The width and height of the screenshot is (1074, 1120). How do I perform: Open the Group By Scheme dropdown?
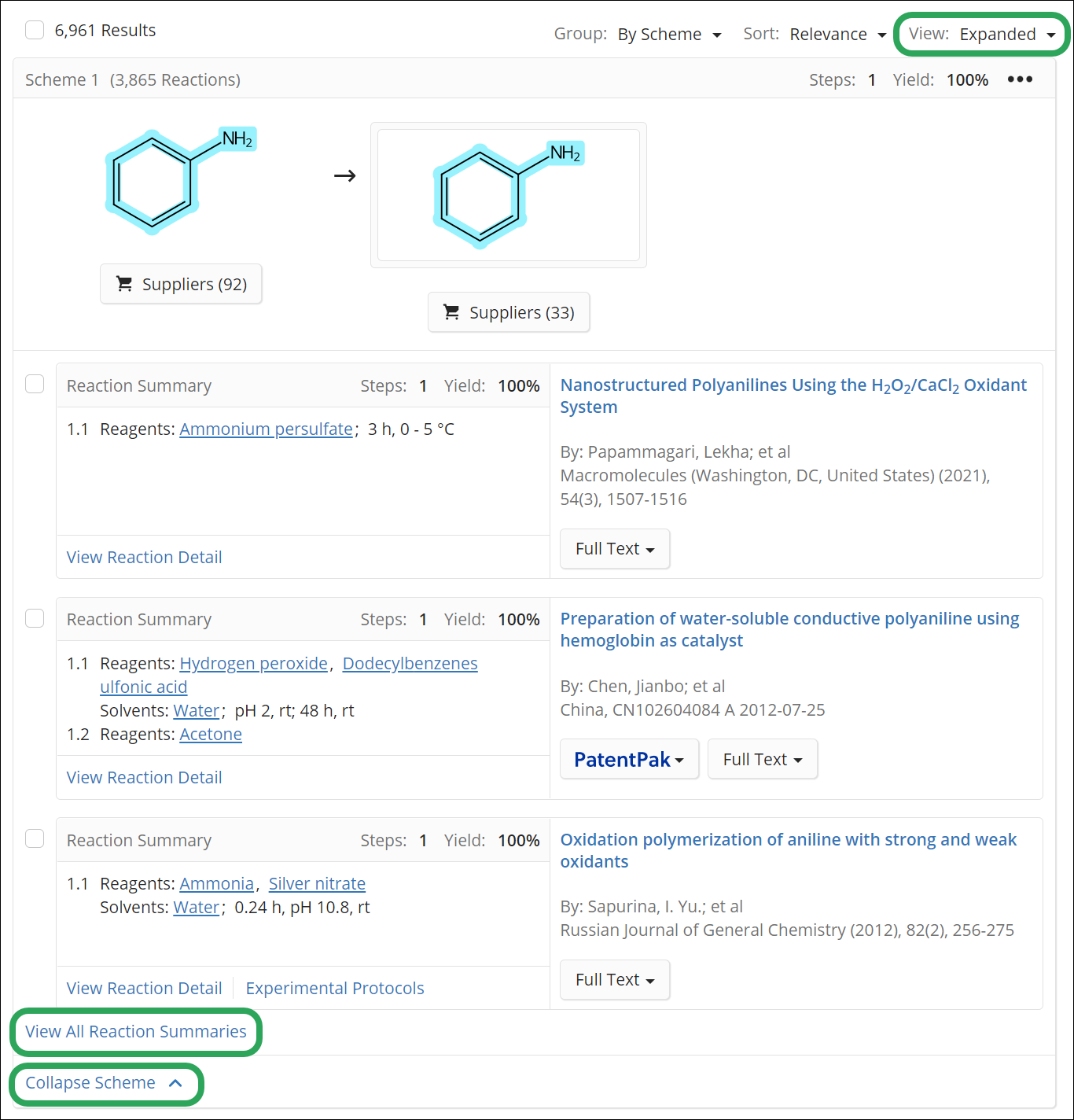[669, 35]
